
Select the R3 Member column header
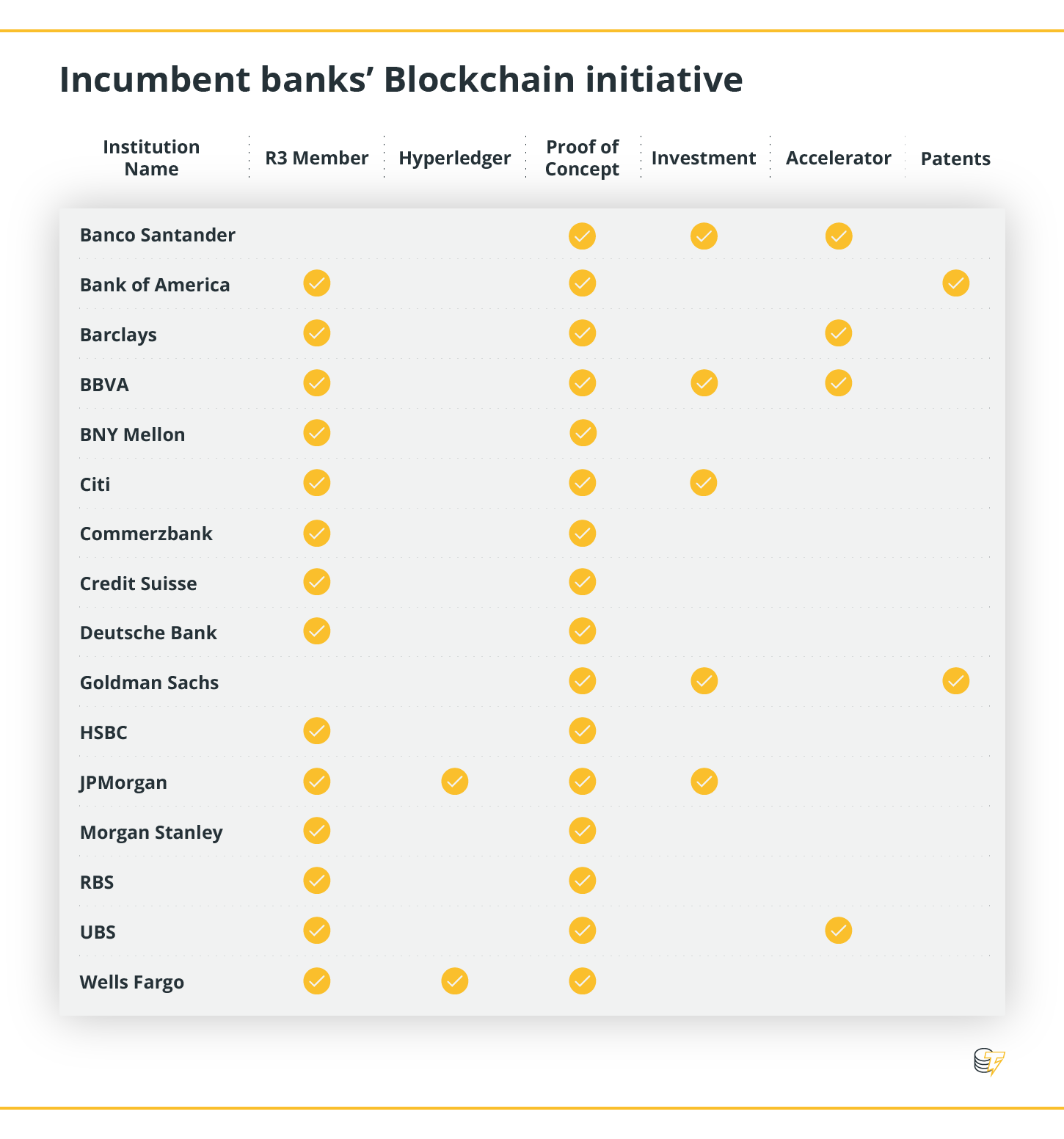[317, 158]
